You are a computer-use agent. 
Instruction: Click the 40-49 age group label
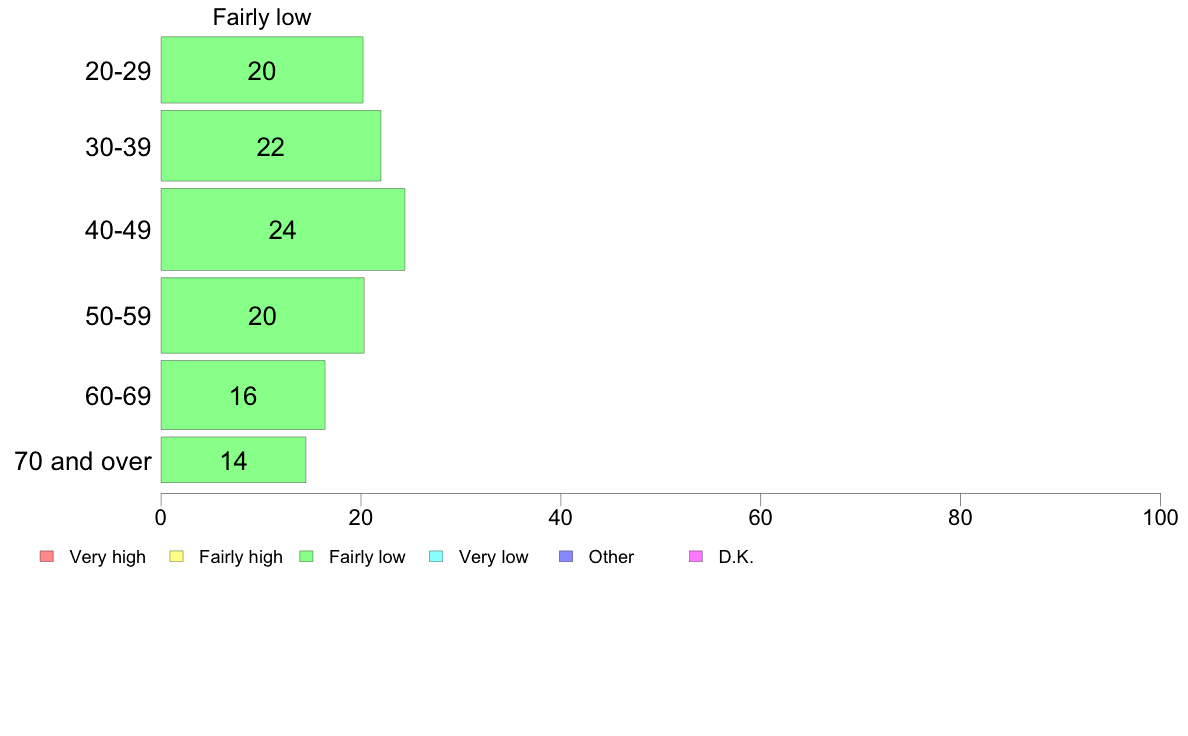[x=118, y=230]
